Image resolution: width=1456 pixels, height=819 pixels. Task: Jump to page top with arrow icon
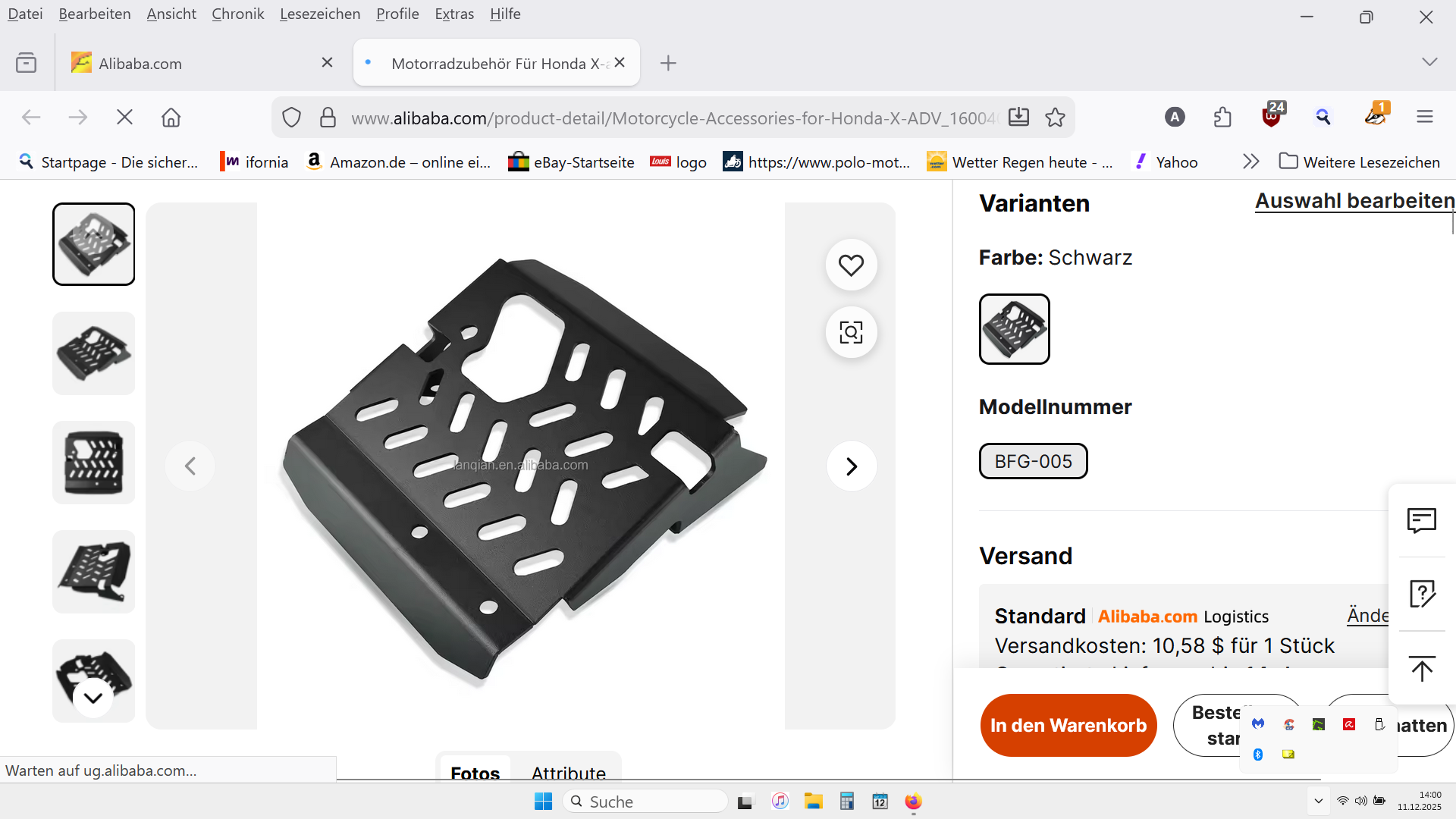1422,668
